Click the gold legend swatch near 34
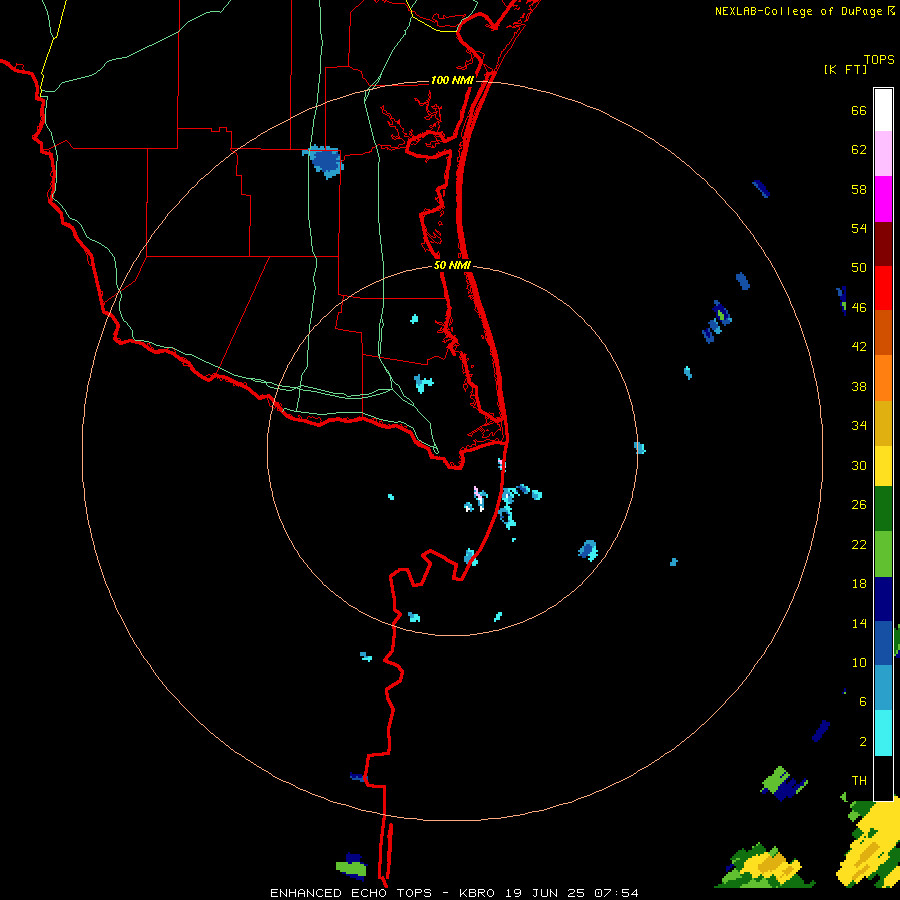This screenshot has width=900, height=900. pos(883,423)
